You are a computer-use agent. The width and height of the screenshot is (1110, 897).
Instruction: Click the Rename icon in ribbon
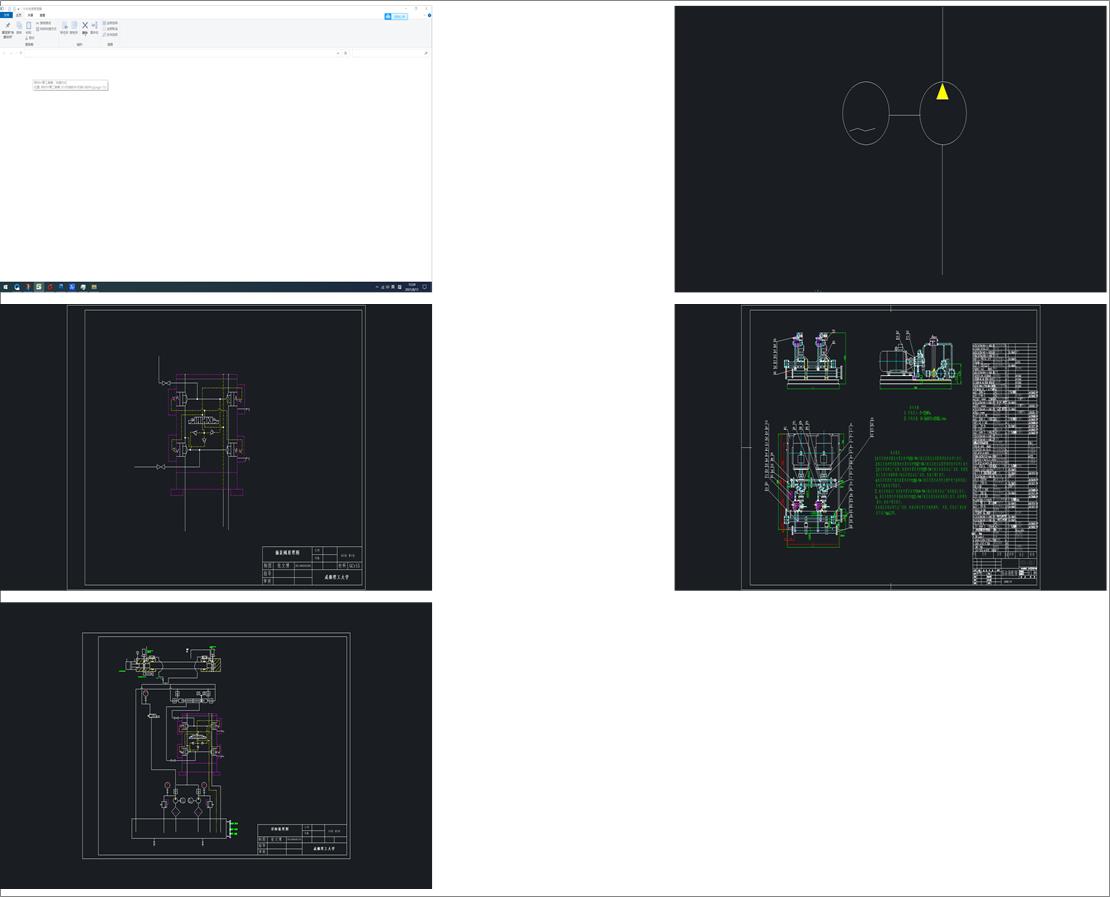94,27
